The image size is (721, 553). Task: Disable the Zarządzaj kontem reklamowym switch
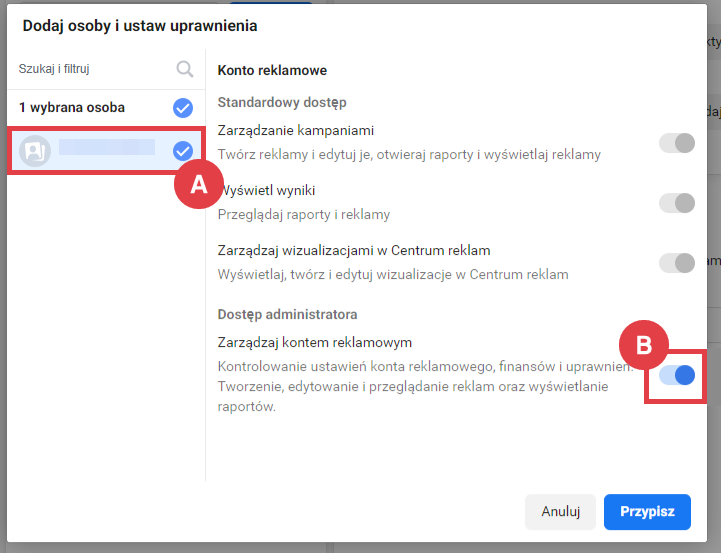pyautogui.click(x=677, y=375)
